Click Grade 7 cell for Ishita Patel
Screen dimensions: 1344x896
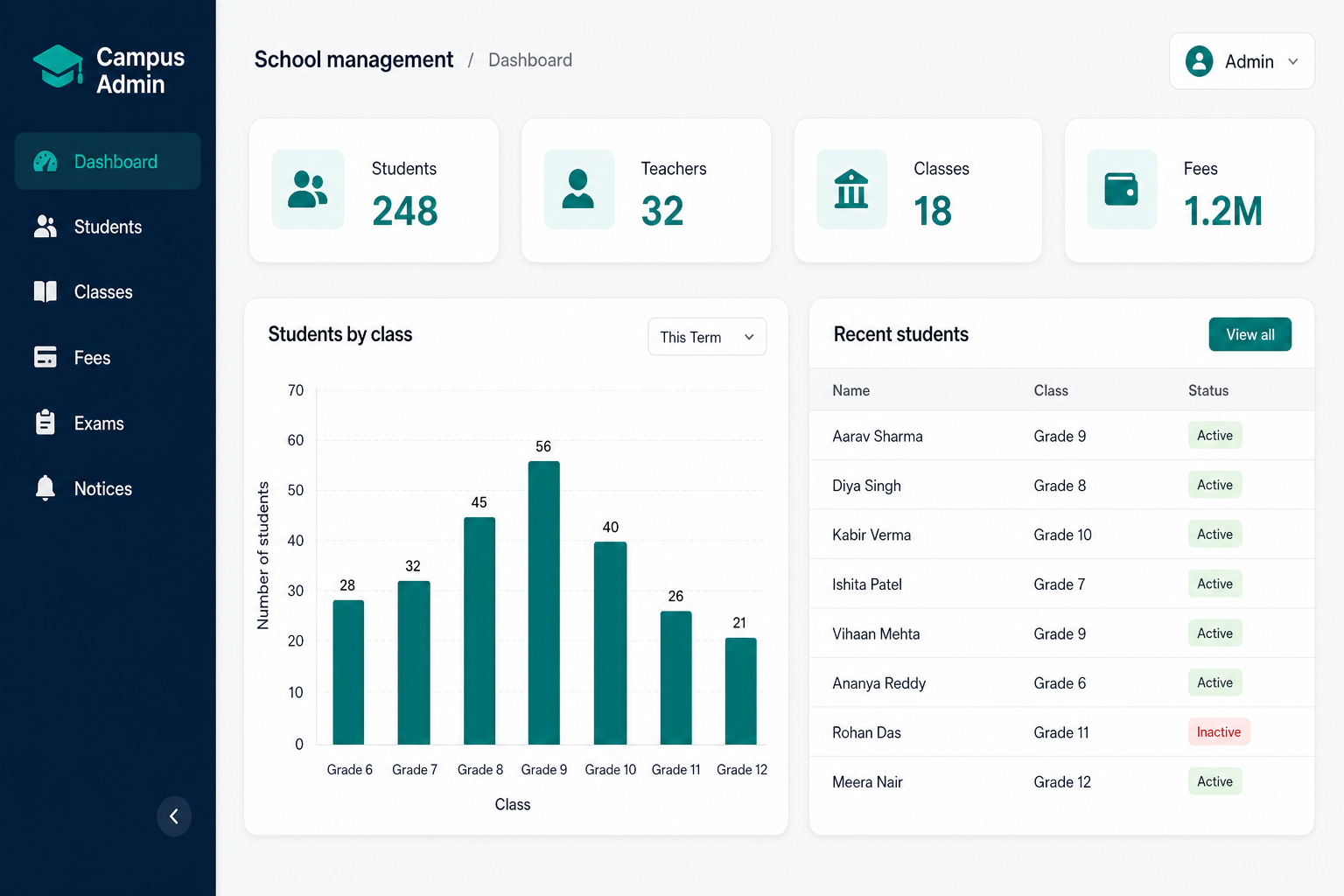click(x=1059, y=584)
